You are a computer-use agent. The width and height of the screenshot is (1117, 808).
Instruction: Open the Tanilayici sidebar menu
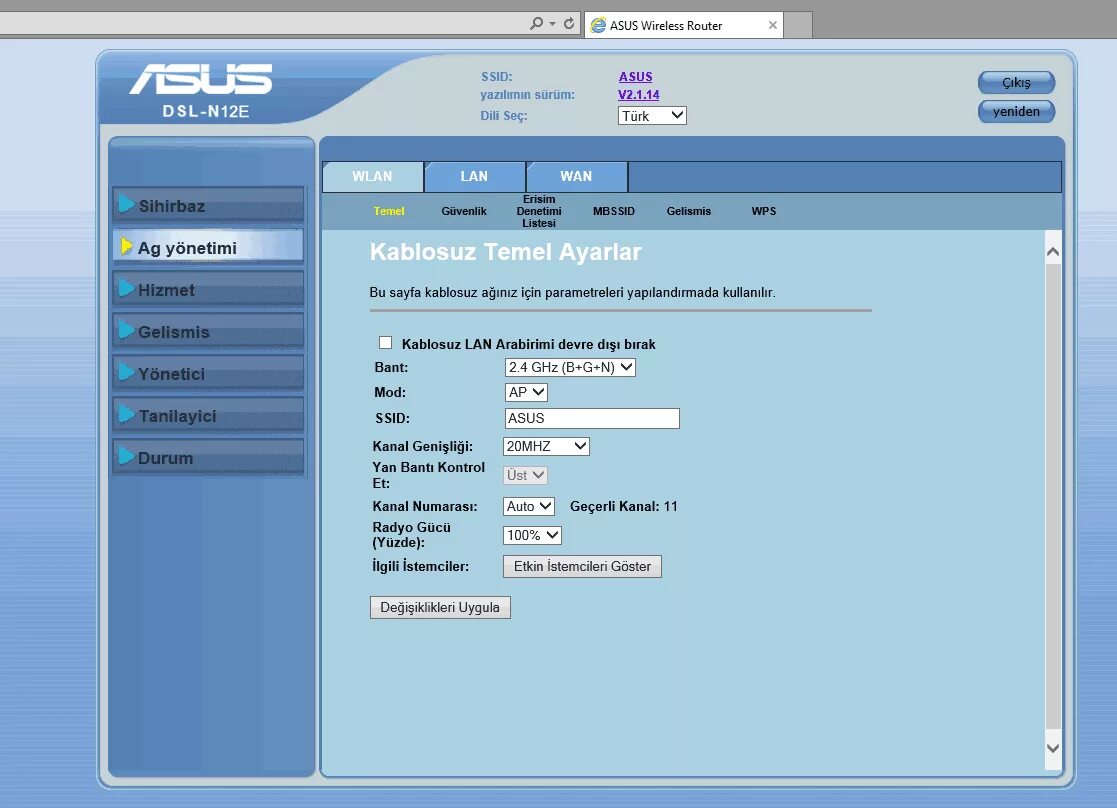coord(208,415)
